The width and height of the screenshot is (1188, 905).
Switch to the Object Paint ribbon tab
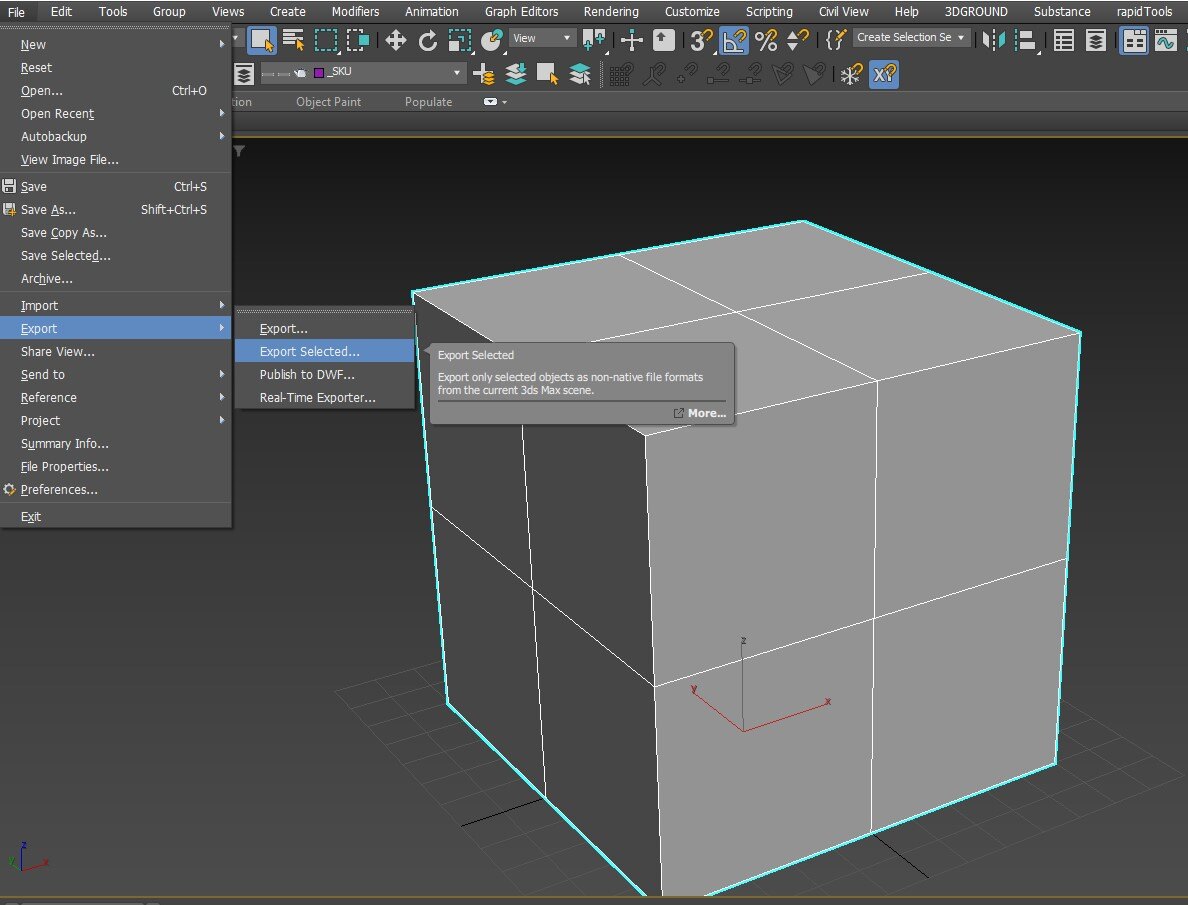[328, 101]
